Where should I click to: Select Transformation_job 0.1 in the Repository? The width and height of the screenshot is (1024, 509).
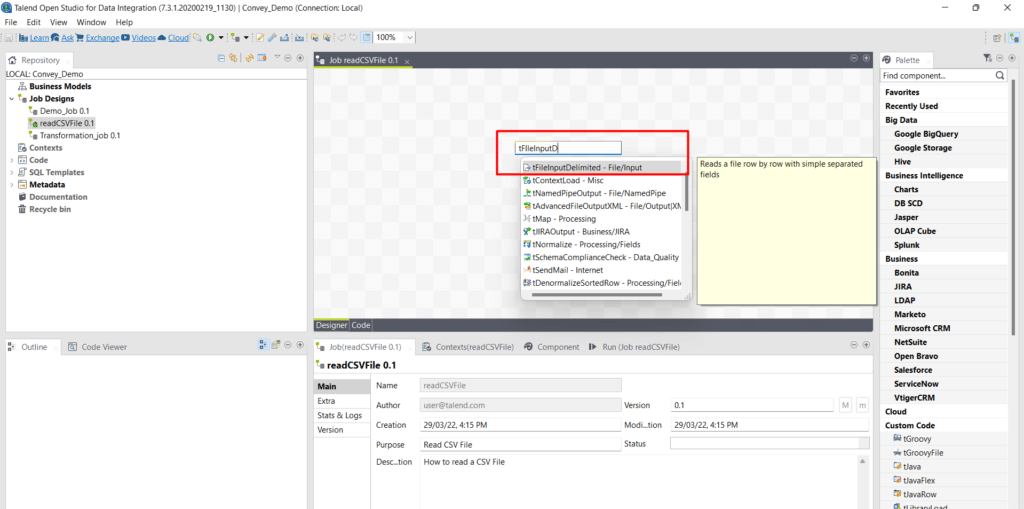[x=80, y=135]
